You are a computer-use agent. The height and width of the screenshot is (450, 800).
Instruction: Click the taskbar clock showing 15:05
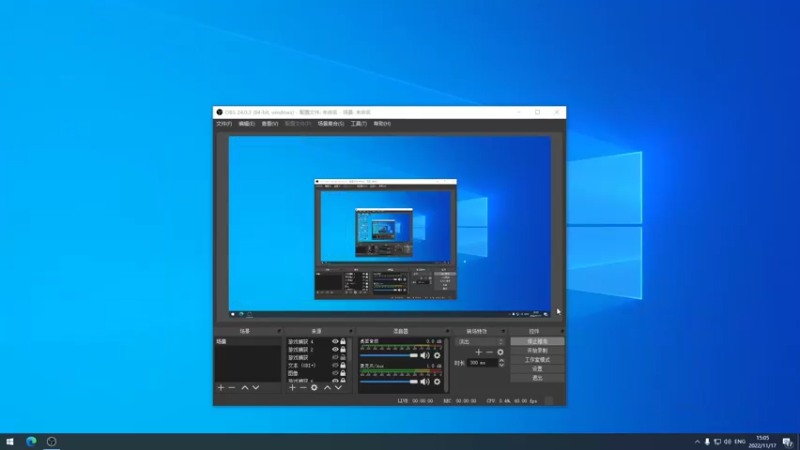point(762,442)
